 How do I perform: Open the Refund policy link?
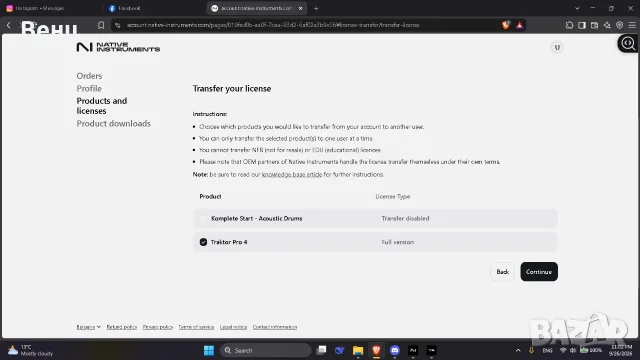click(x=122, y=327)
